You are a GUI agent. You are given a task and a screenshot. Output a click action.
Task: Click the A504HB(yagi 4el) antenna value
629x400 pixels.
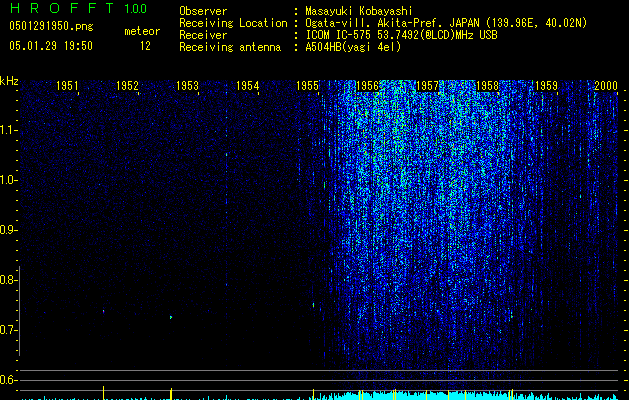[353, 47]
